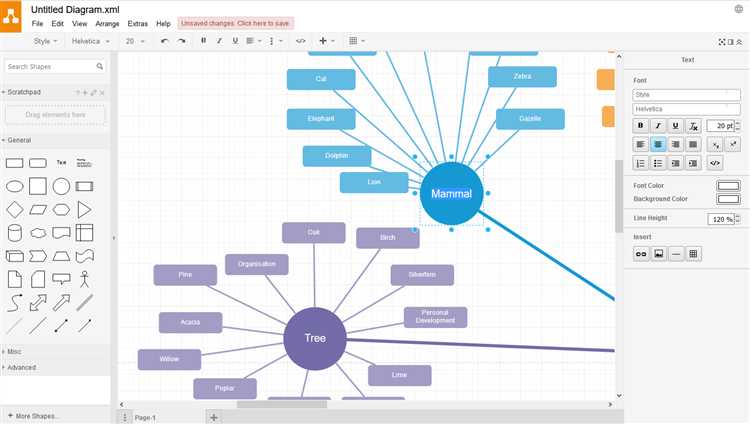Select the diamond shape in General palette

[15, 210]
